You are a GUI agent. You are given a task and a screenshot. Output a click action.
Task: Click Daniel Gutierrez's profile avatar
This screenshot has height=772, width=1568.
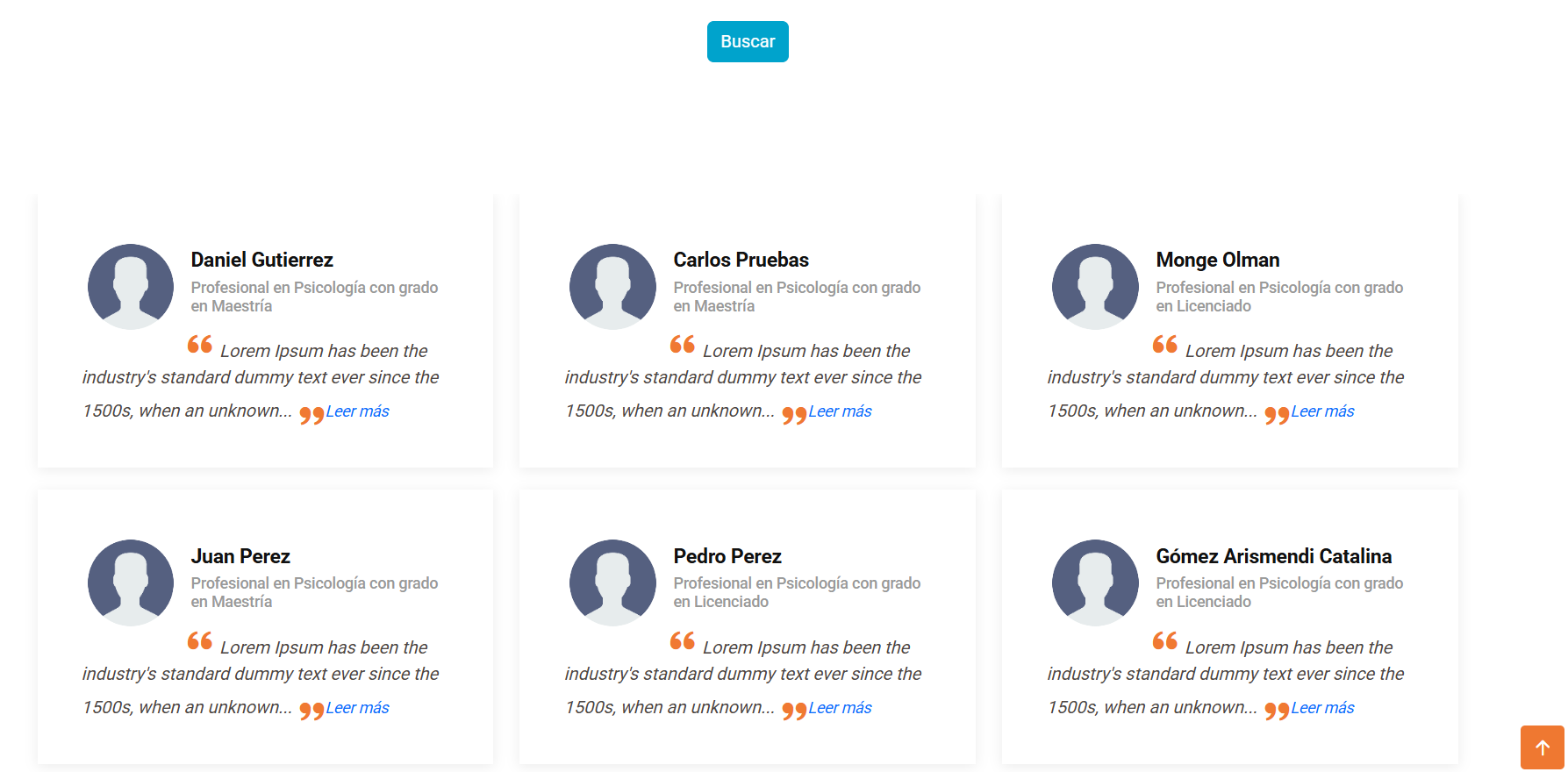pos(131,287)
